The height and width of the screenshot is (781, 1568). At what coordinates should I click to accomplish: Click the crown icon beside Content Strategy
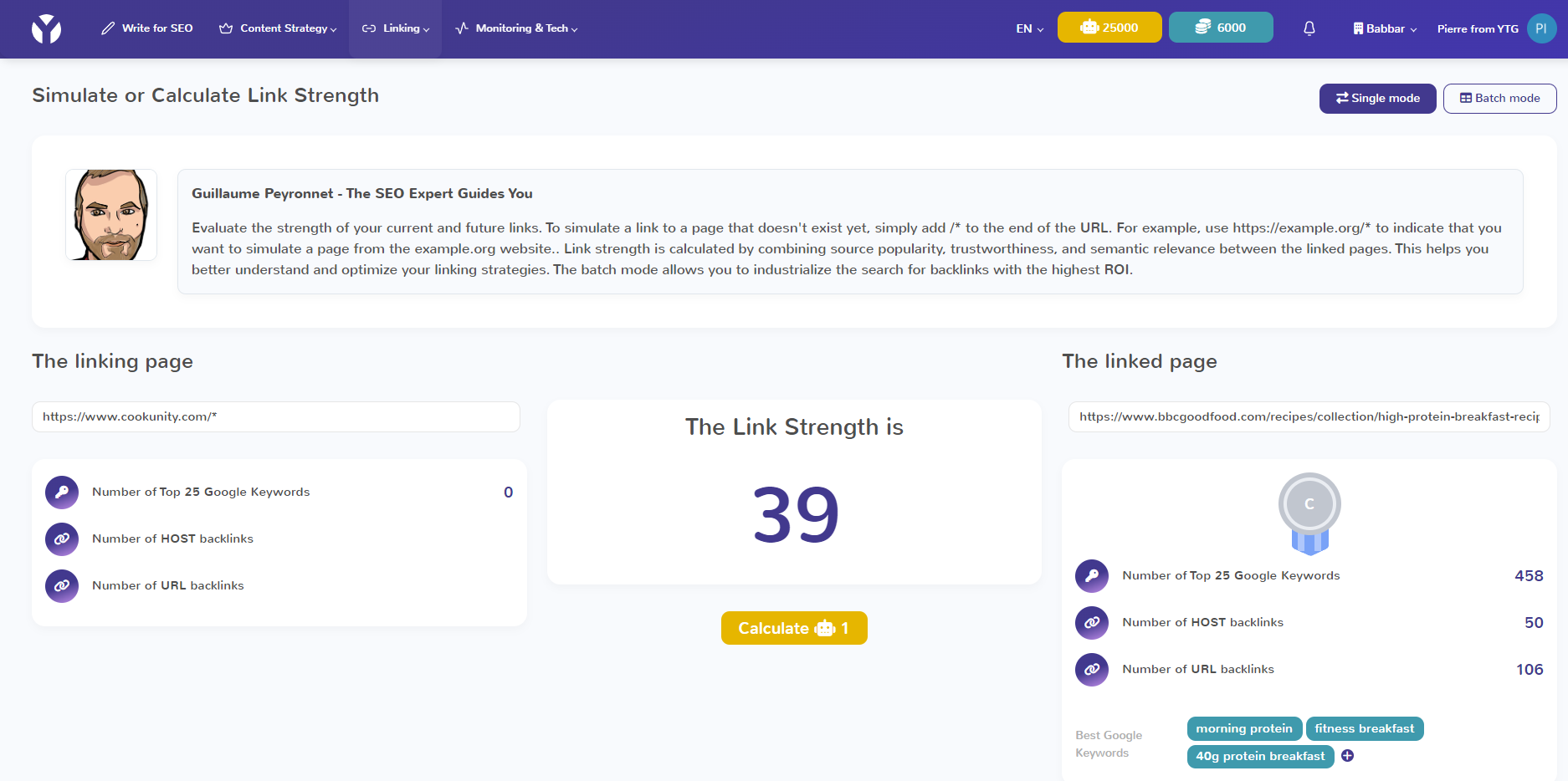pyautogui.click(x=226, y=28)
